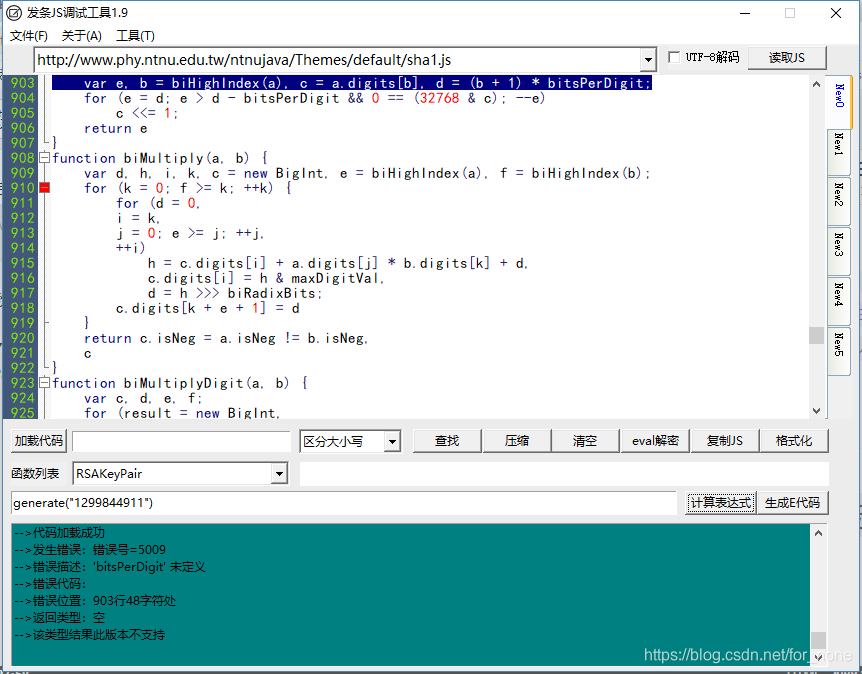Click output line '该类型结果此版本不支持'
Screen dimensions: 862x674
(x=89, y=635)
